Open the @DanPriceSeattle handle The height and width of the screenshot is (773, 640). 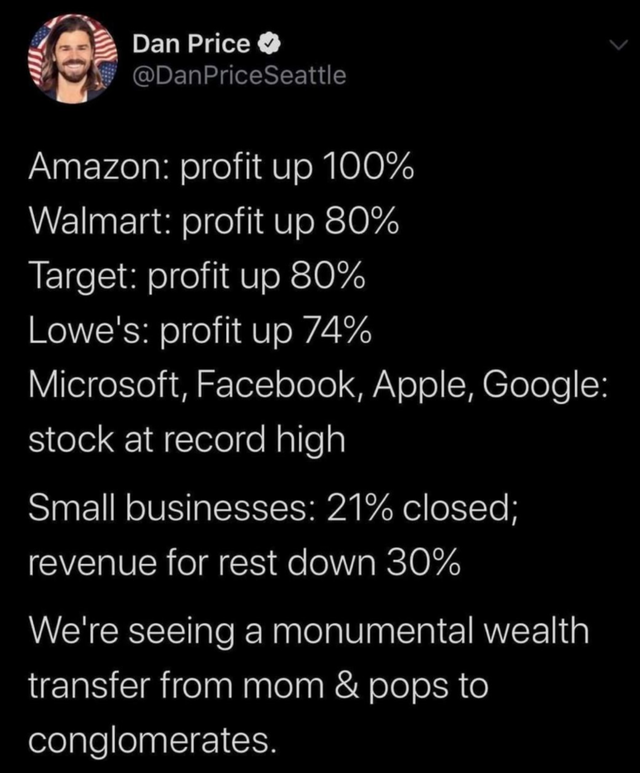tap(239, 75)
